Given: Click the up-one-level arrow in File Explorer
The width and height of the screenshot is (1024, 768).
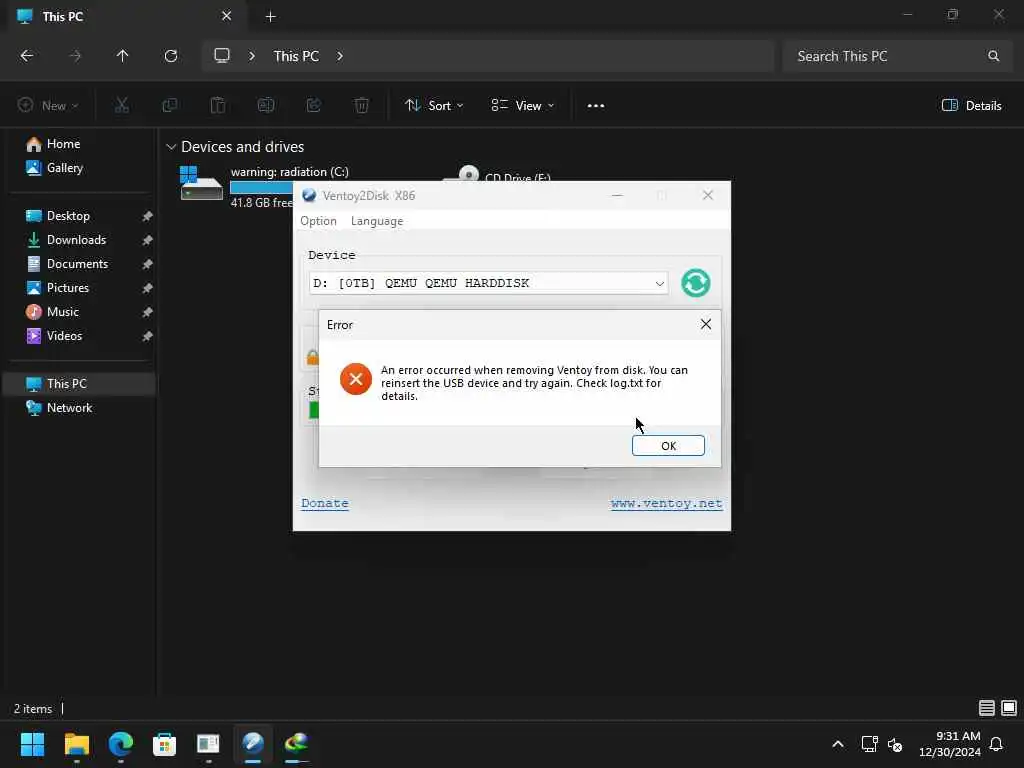Looking at the screenshot, I should (122, 56).
